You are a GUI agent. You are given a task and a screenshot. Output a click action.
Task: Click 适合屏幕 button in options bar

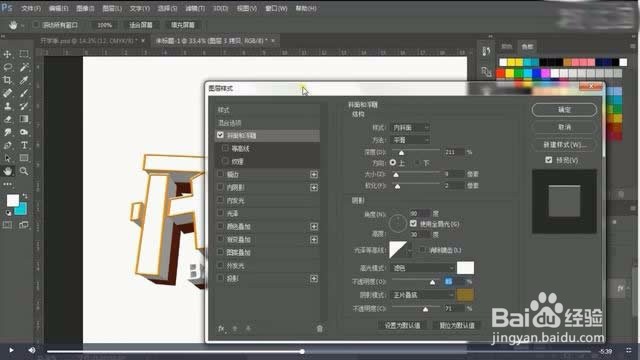(x=141, y=25)
